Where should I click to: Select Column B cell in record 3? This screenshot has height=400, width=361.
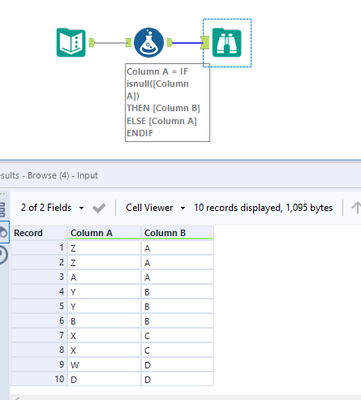point(177,277)
